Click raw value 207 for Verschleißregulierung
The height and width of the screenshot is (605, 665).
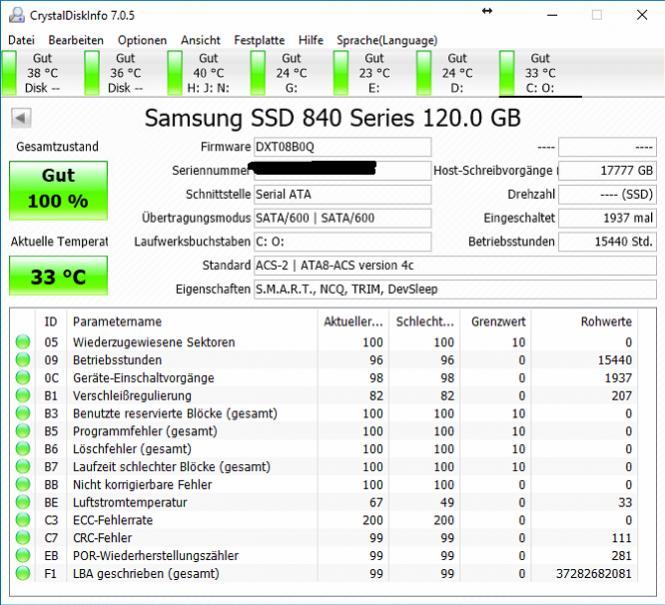click(x=621, y=396)
